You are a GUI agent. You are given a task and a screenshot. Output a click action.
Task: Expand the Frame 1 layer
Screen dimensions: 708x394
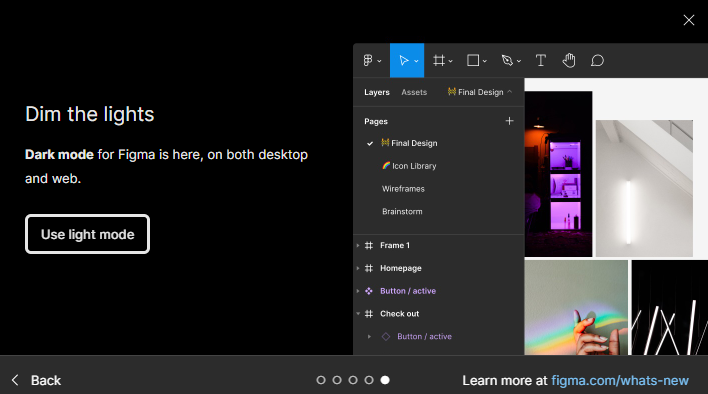tap(358, 246)
